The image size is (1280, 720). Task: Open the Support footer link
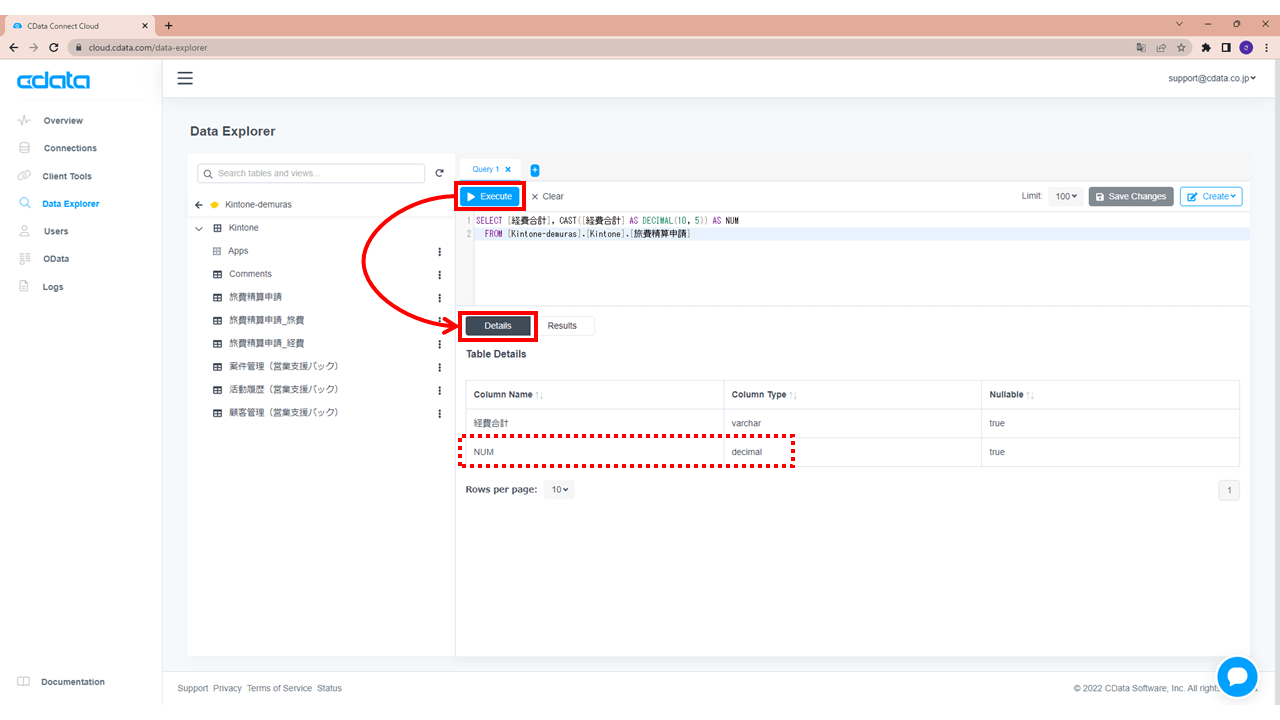pyautogui.click(x=193, y=688)
